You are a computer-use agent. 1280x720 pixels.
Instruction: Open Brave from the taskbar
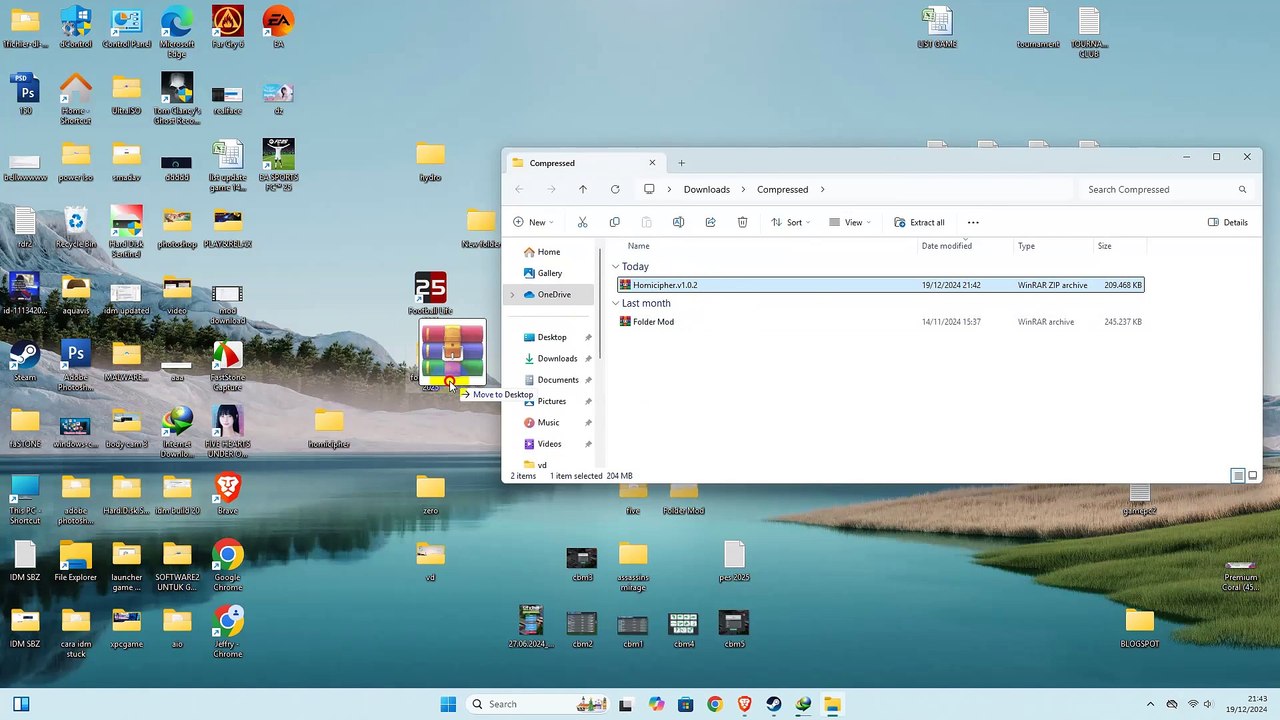744,704
